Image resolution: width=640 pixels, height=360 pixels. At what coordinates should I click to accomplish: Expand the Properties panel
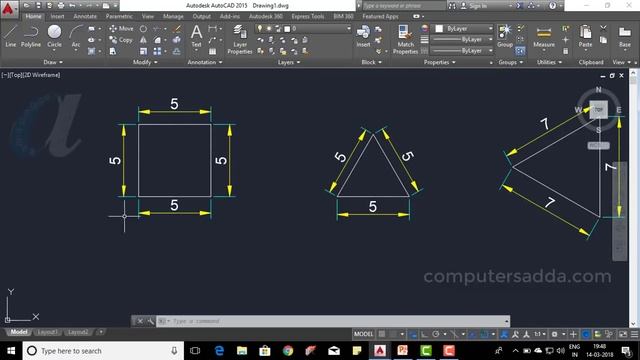pyautogui.click(x=440, y=62)
